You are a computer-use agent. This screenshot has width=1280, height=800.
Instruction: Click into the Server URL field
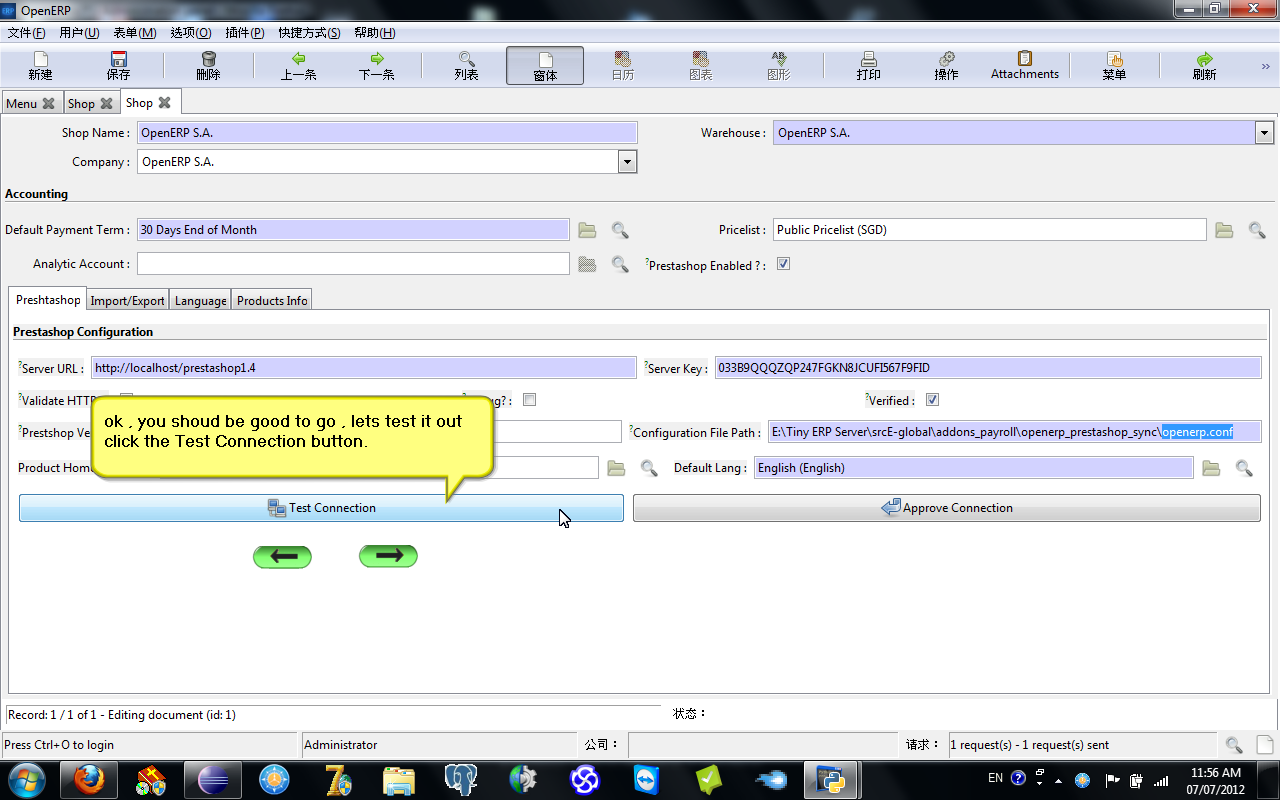tap(364, 368)
